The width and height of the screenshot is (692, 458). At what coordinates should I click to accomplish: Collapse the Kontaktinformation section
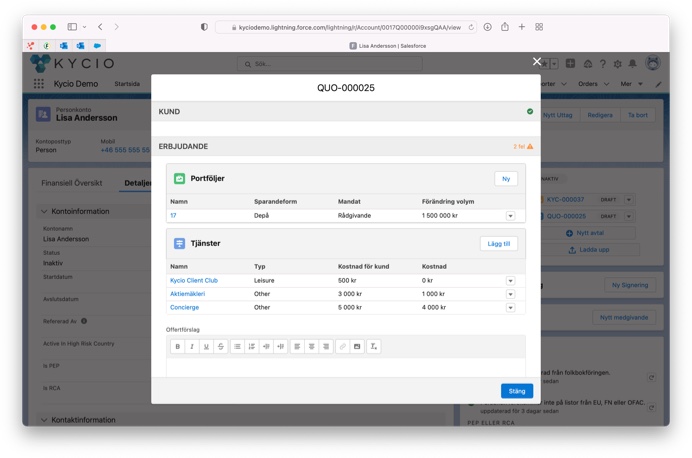tap(44, 420)
